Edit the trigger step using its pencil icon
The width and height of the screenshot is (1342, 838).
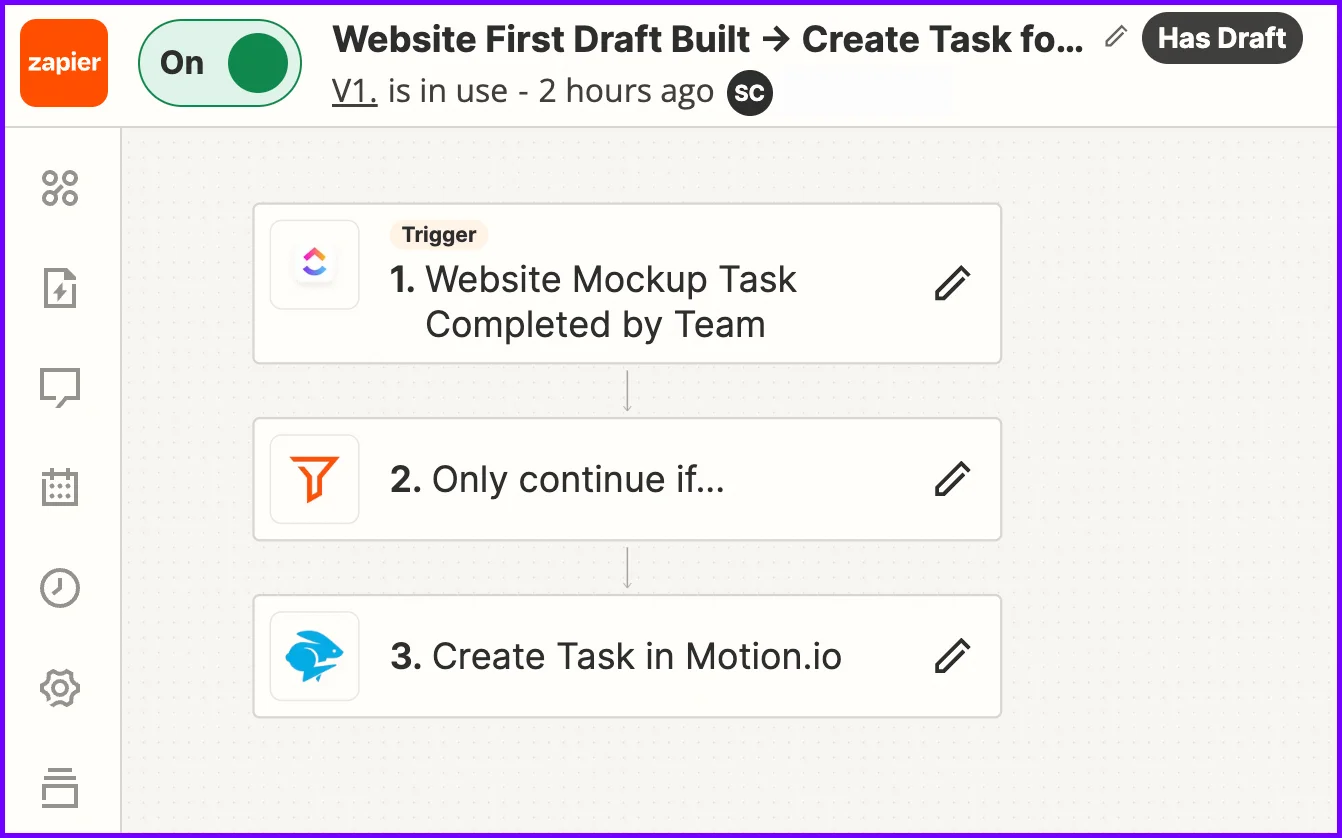coord(951,283)
